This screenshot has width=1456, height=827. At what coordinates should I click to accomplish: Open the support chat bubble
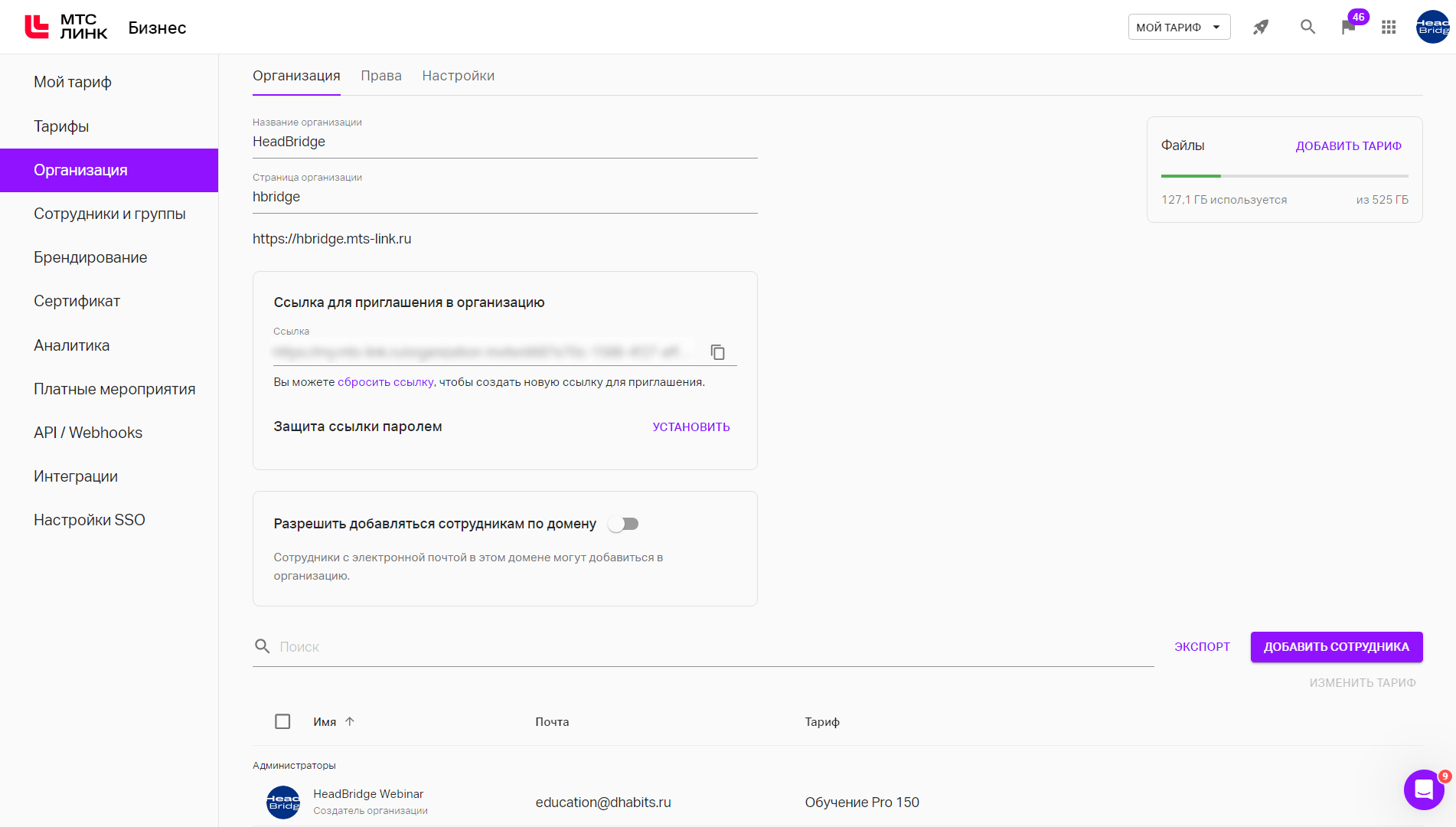(x=1424, y=789)
